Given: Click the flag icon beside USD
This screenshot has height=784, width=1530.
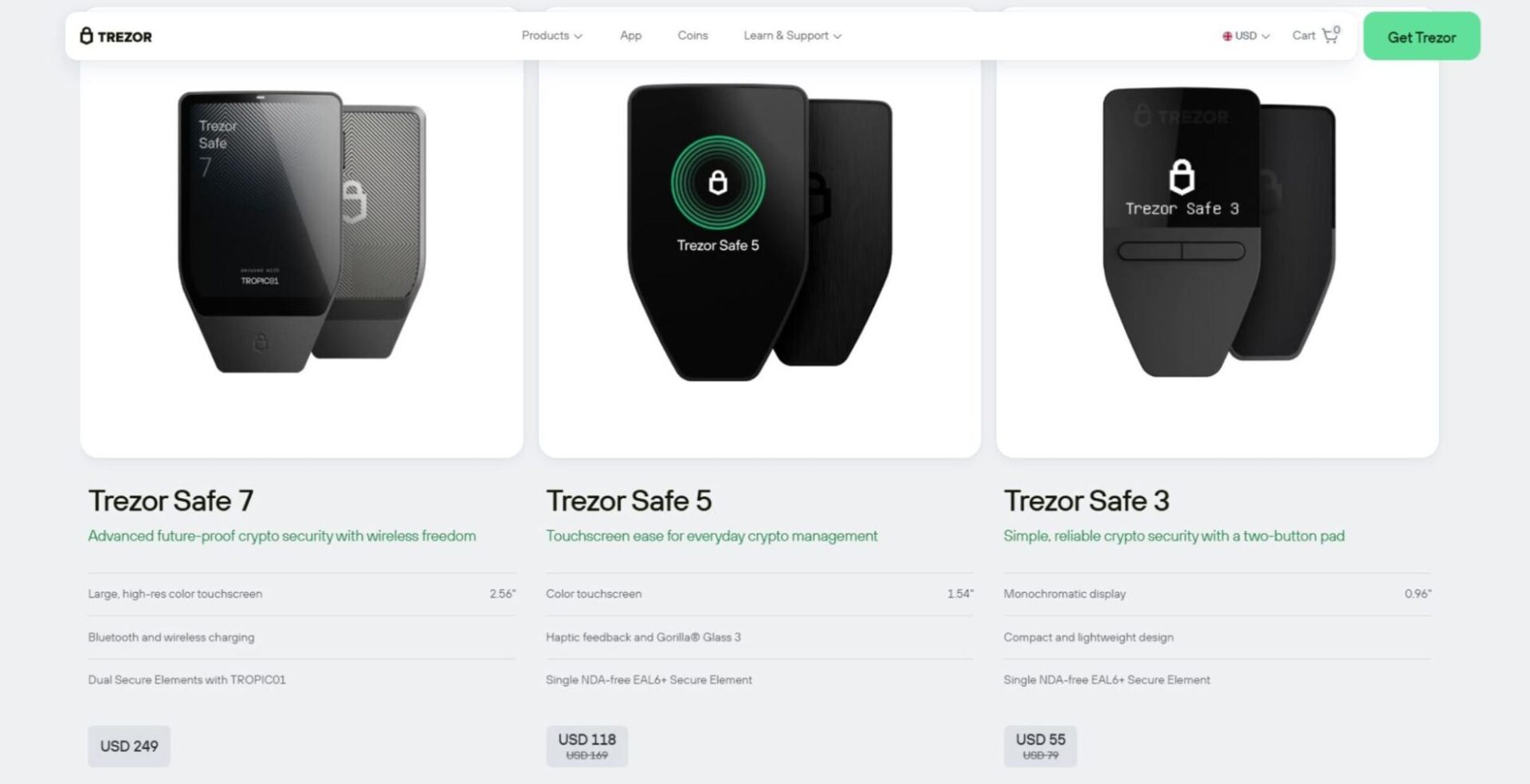Looking at the screenshot, I should coord(1227,36).
